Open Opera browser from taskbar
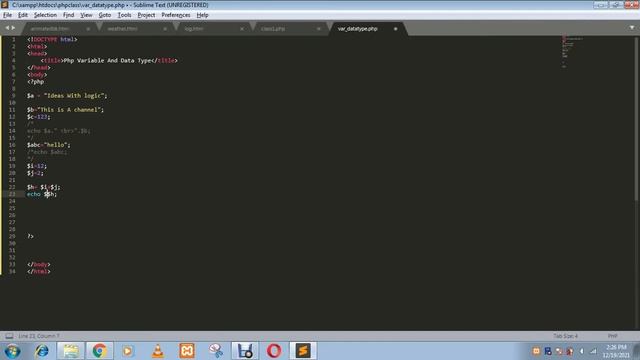 [274, 351]
